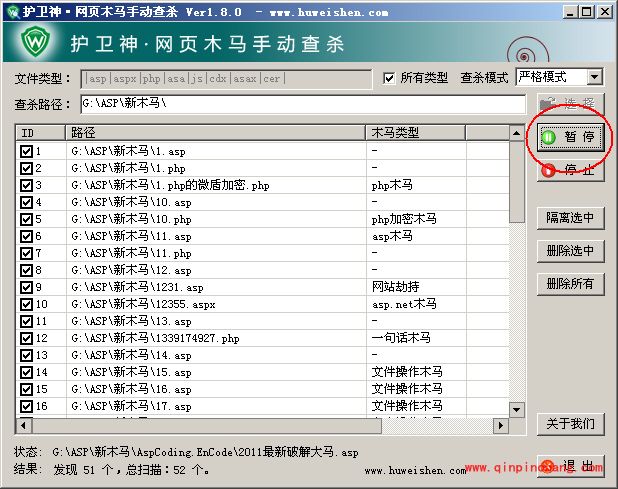The image size is (618, 489).
Task: Toggle checkbox for row 9 (1231.asp)
Action: coord(26,287)
